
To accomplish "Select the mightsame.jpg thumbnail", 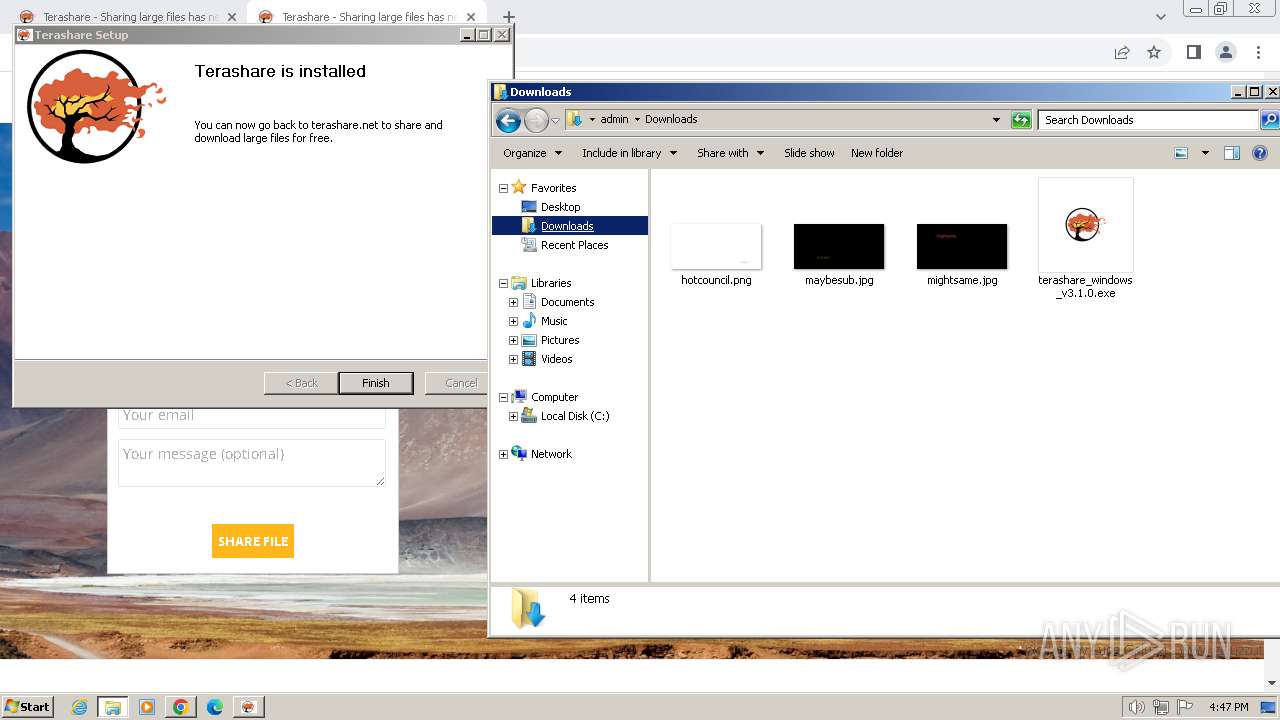I will (962, 246).
